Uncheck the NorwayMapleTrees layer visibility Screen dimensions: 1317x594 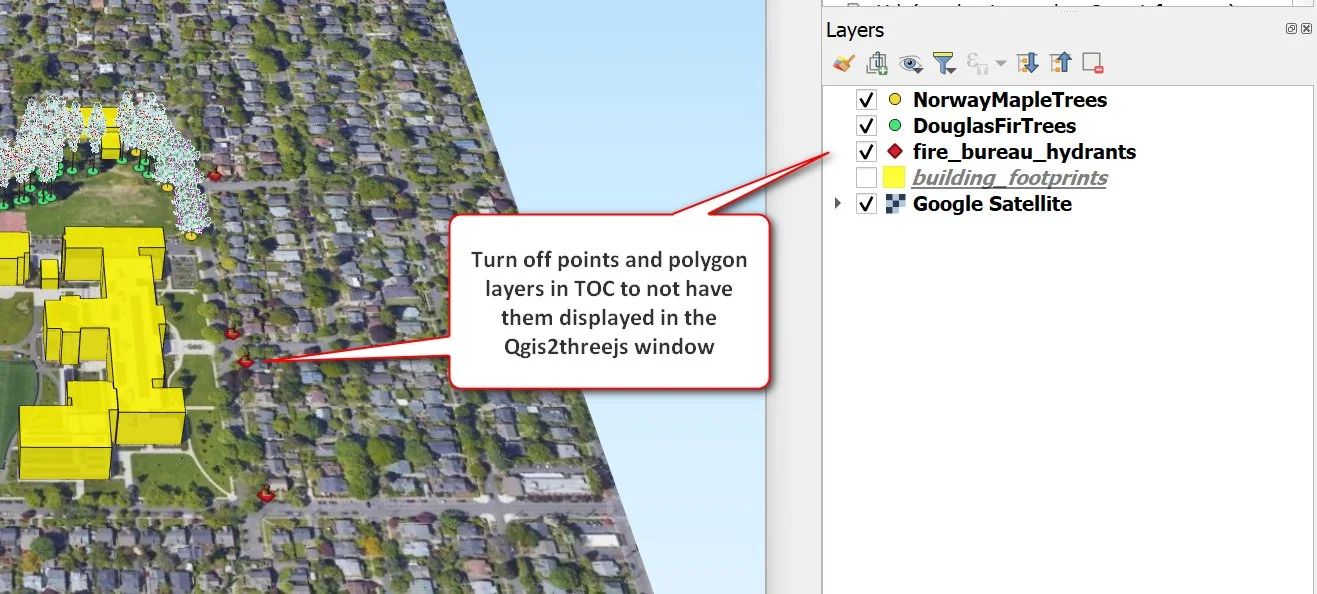tap(867, 100)
